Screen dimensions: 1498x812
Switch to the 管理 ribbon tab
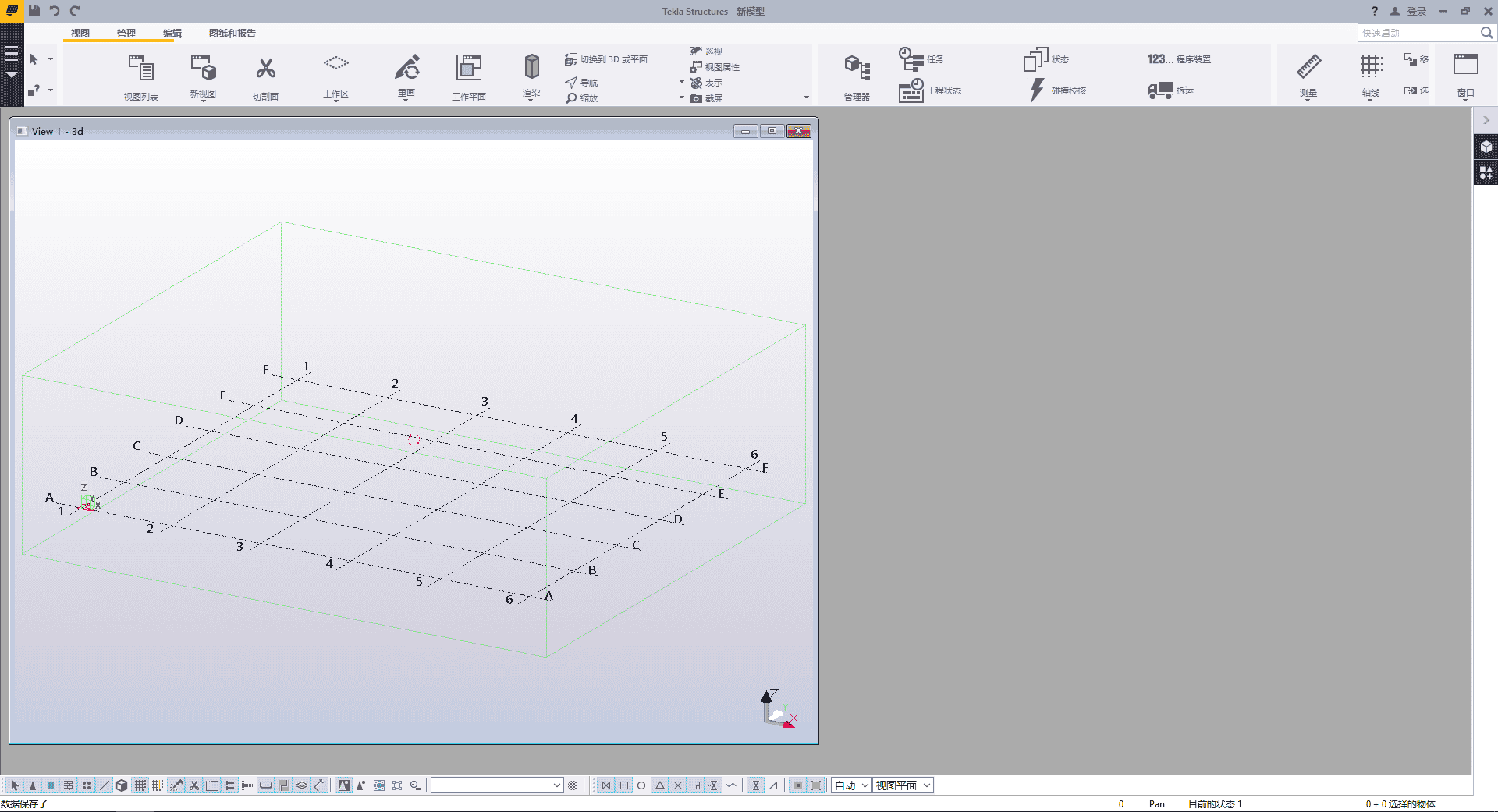[126, 34]
